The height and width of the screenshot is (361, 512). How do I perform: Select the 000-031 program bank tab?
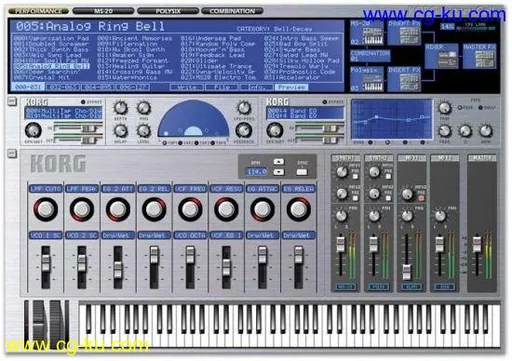coord(28,87)
